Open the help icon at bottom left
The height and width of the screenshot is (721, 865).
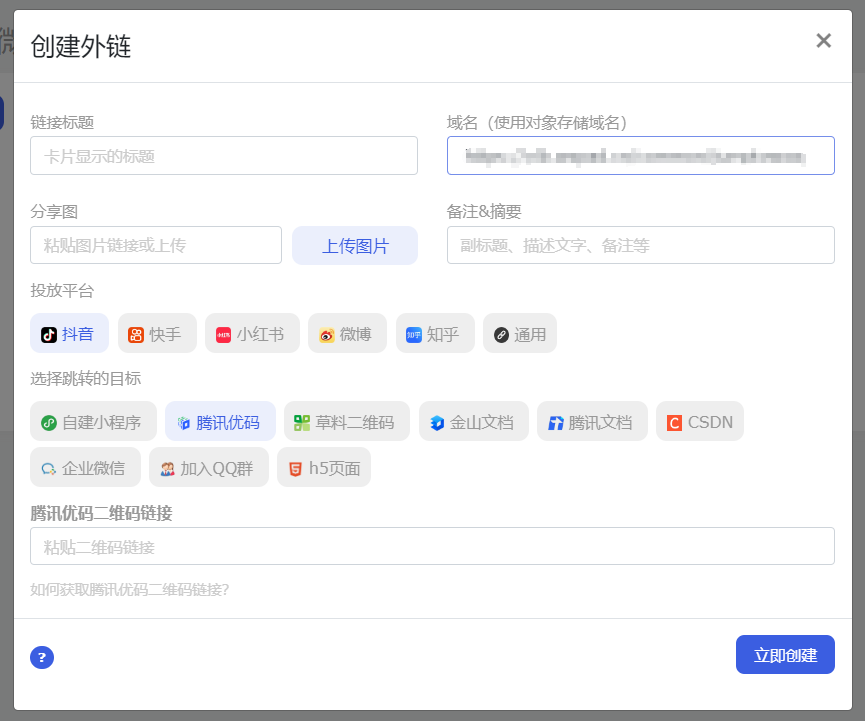coord(41,657)
